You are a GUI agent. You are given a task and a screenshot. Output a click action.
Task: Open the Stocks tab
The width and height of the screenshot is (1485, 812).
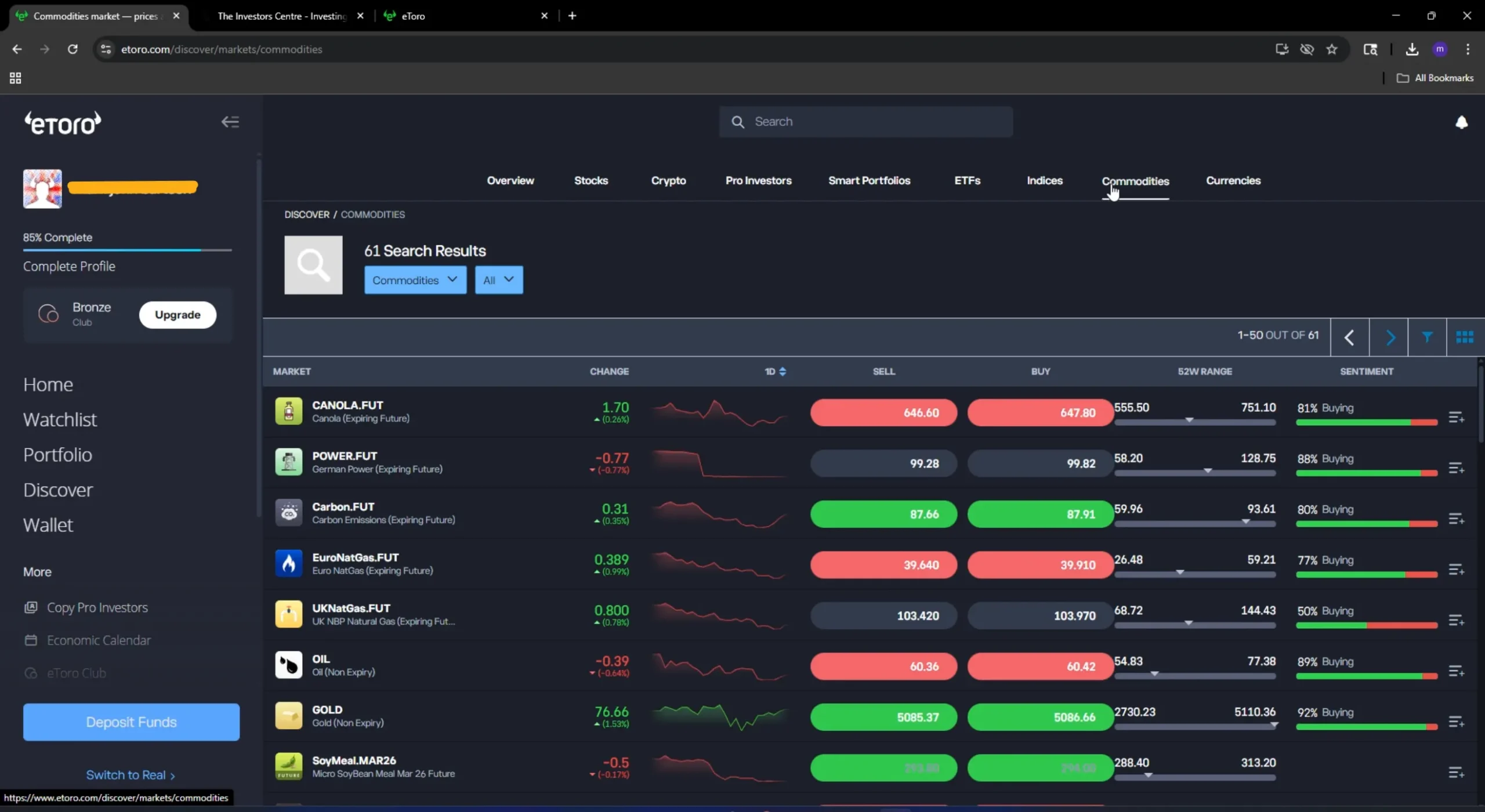coord(591,180)
